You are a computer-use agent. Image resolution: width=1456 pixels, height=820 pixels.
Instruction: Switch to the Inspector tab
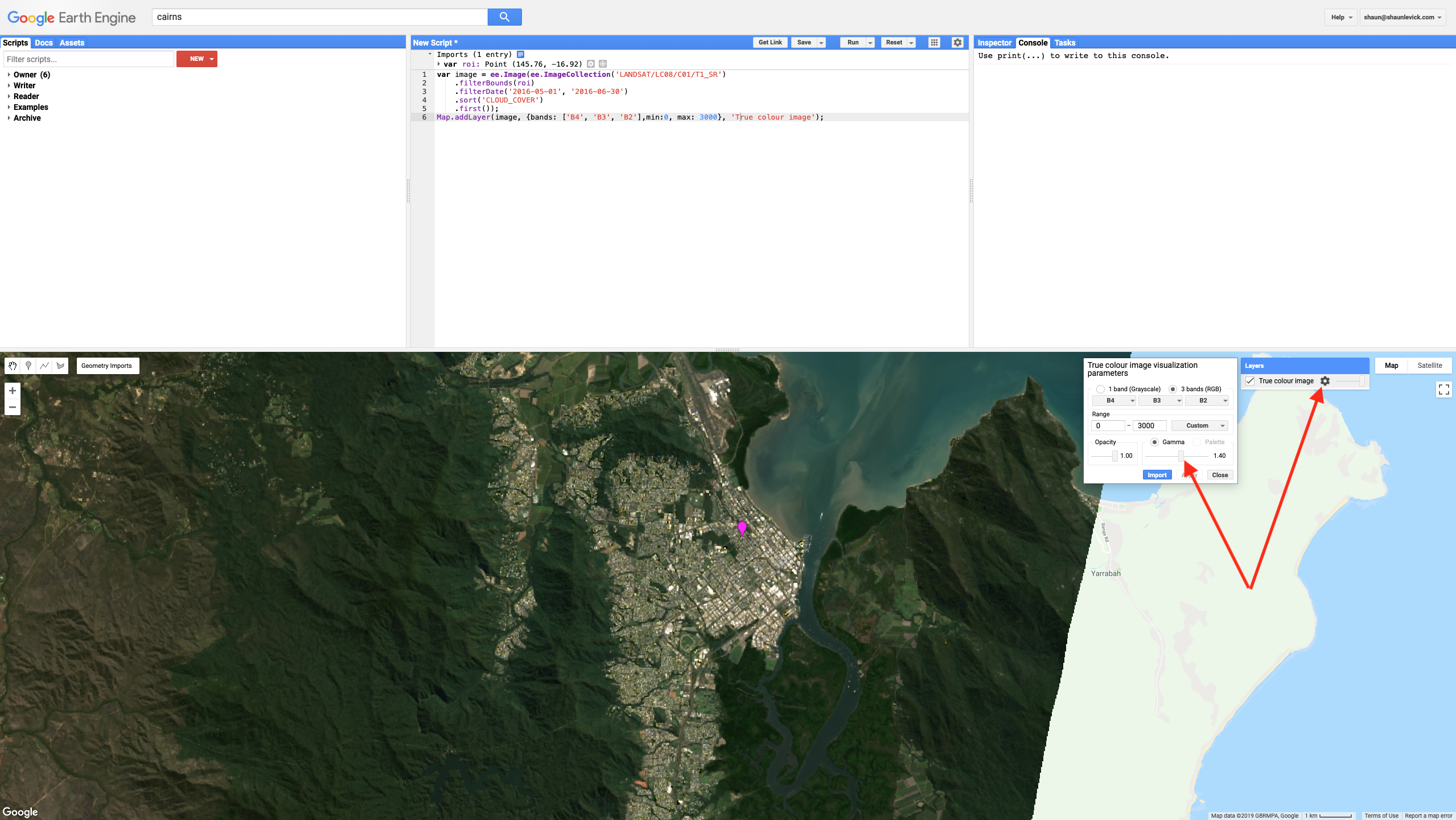point(994,43)
